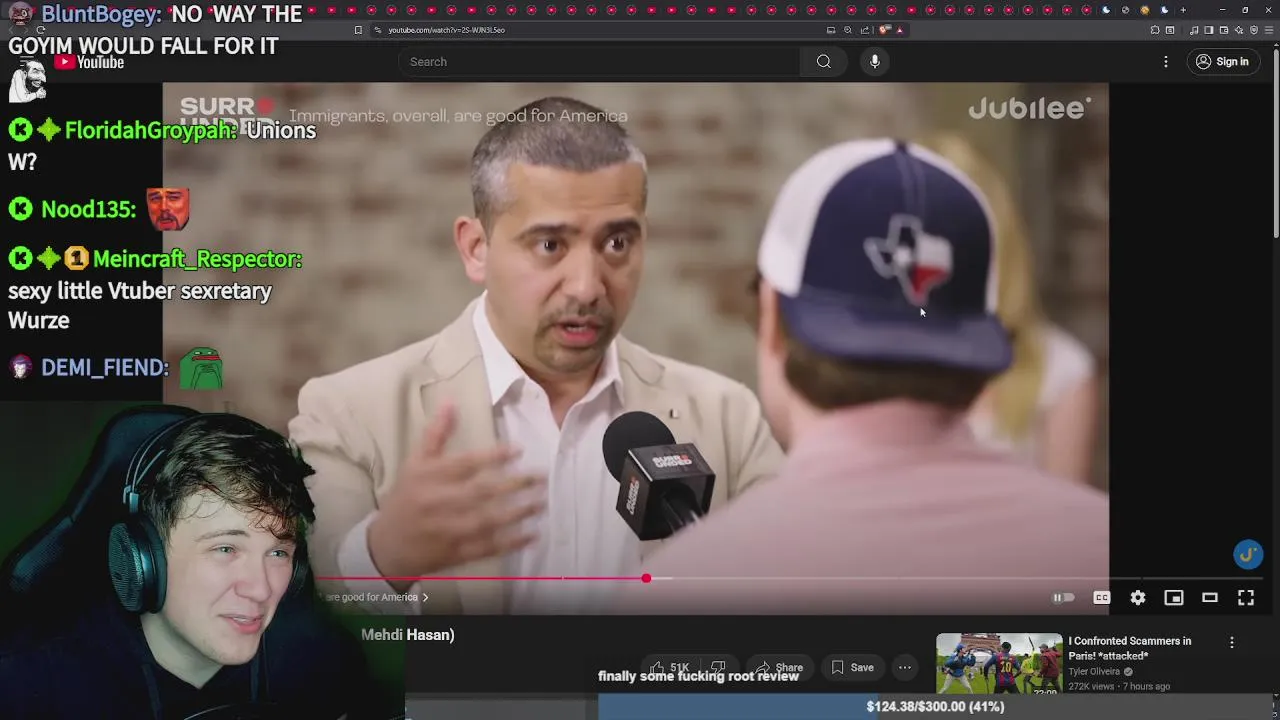Click the blue circular J overlay button

point(1248,554)
